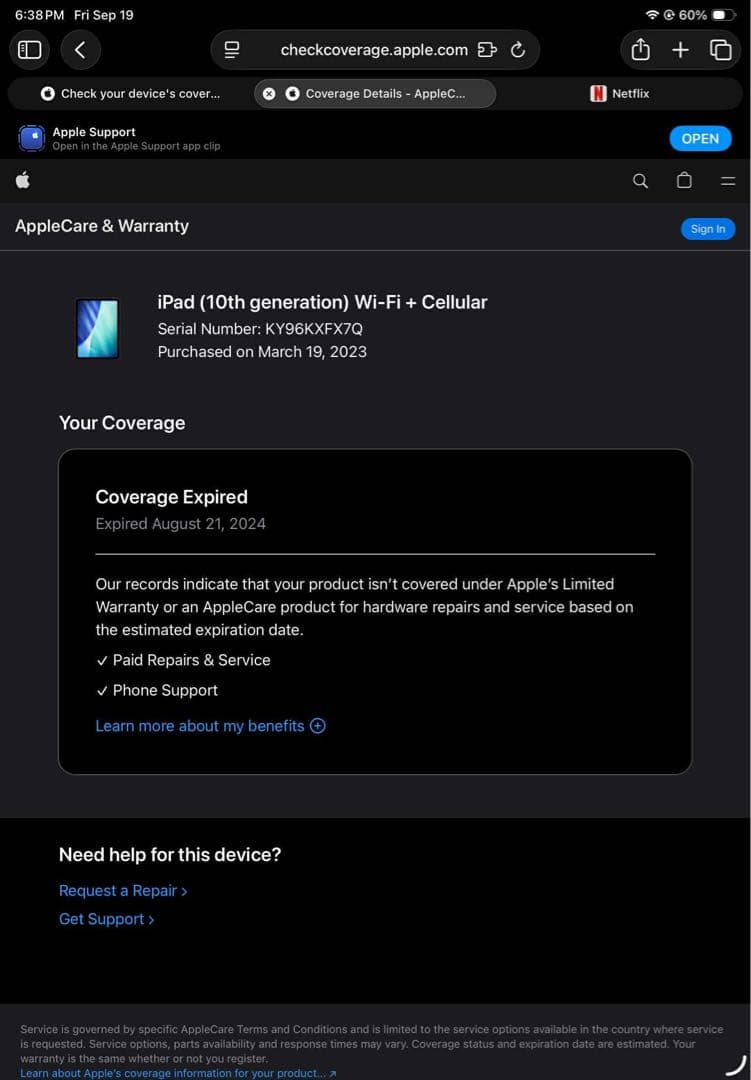The height and width of the screenshot is (1080, 751).
Task: Close the Coverage Details tab
Action: click(x=268, y=93)
